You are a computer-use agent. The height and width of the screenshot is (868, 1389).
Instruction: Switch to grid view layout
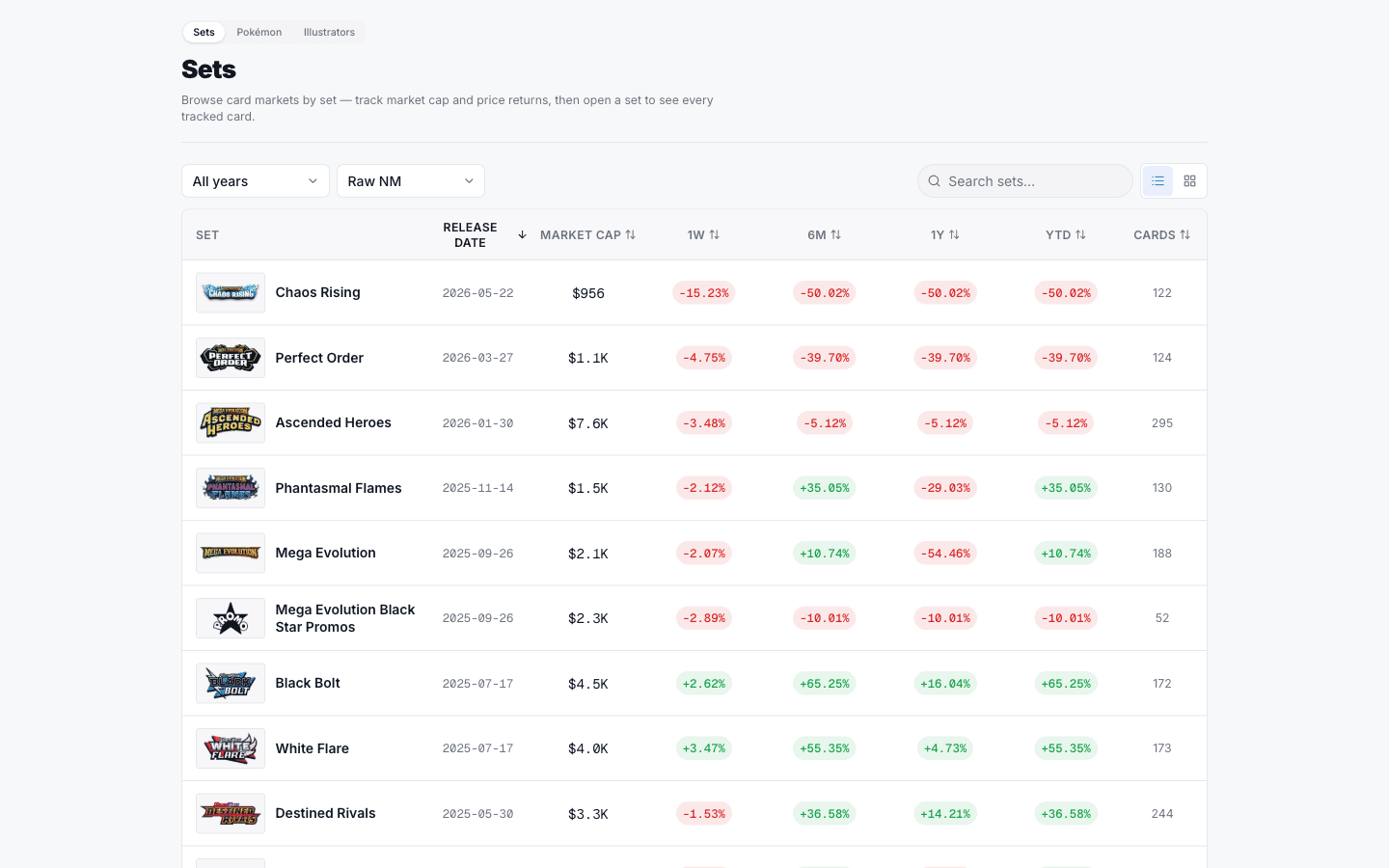coord(1189,181)
